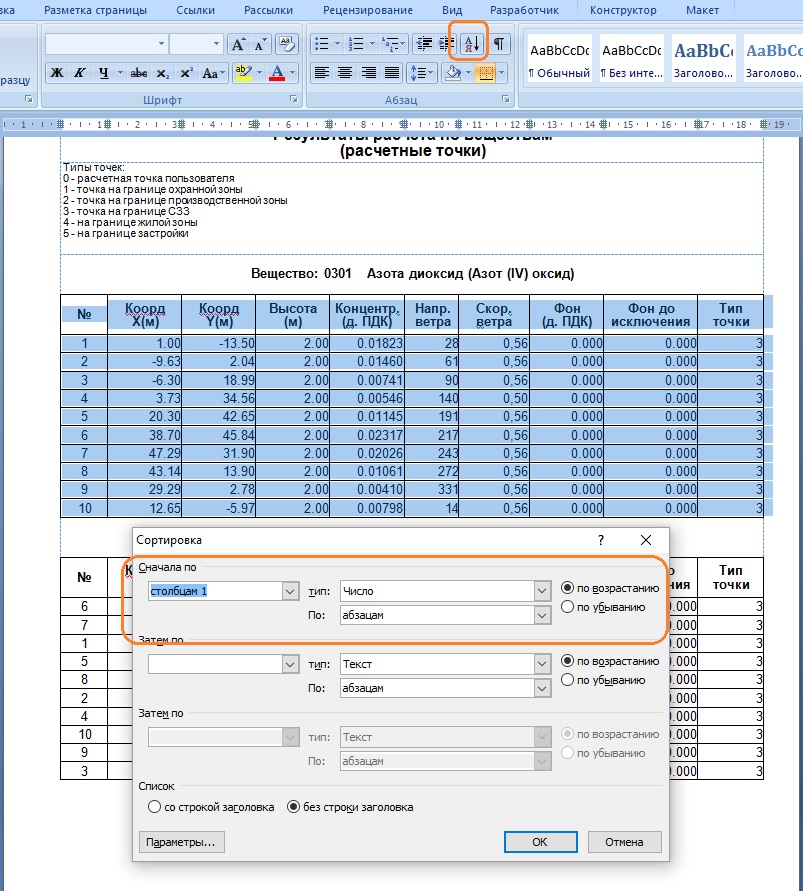Screen dimensions: 803x891
Task: Select 'без строки заголовка' radio button
Action: (x=294, y=807)
